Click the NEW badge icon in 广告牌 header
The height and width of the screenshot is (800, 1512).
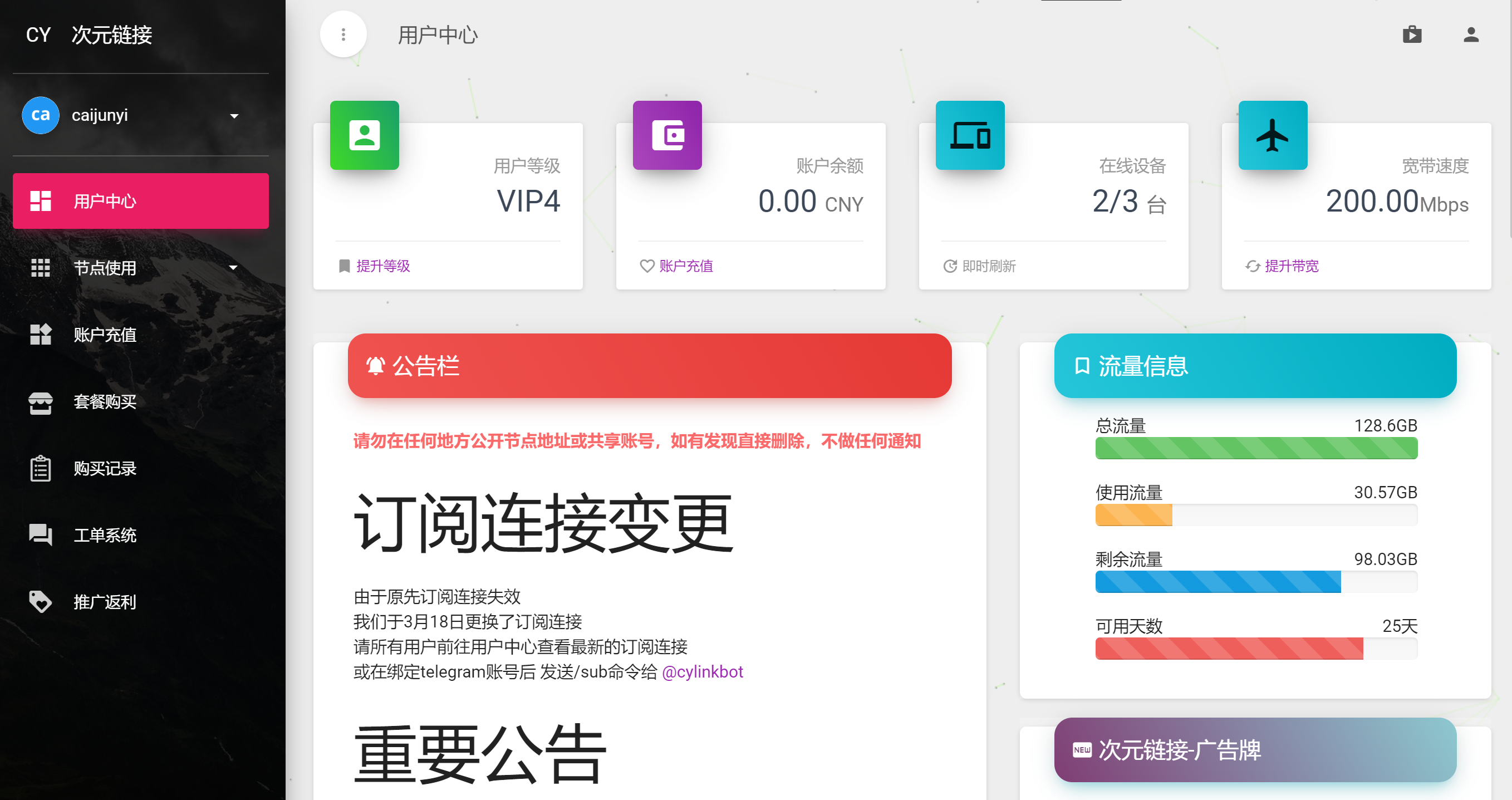point(1082,749)
